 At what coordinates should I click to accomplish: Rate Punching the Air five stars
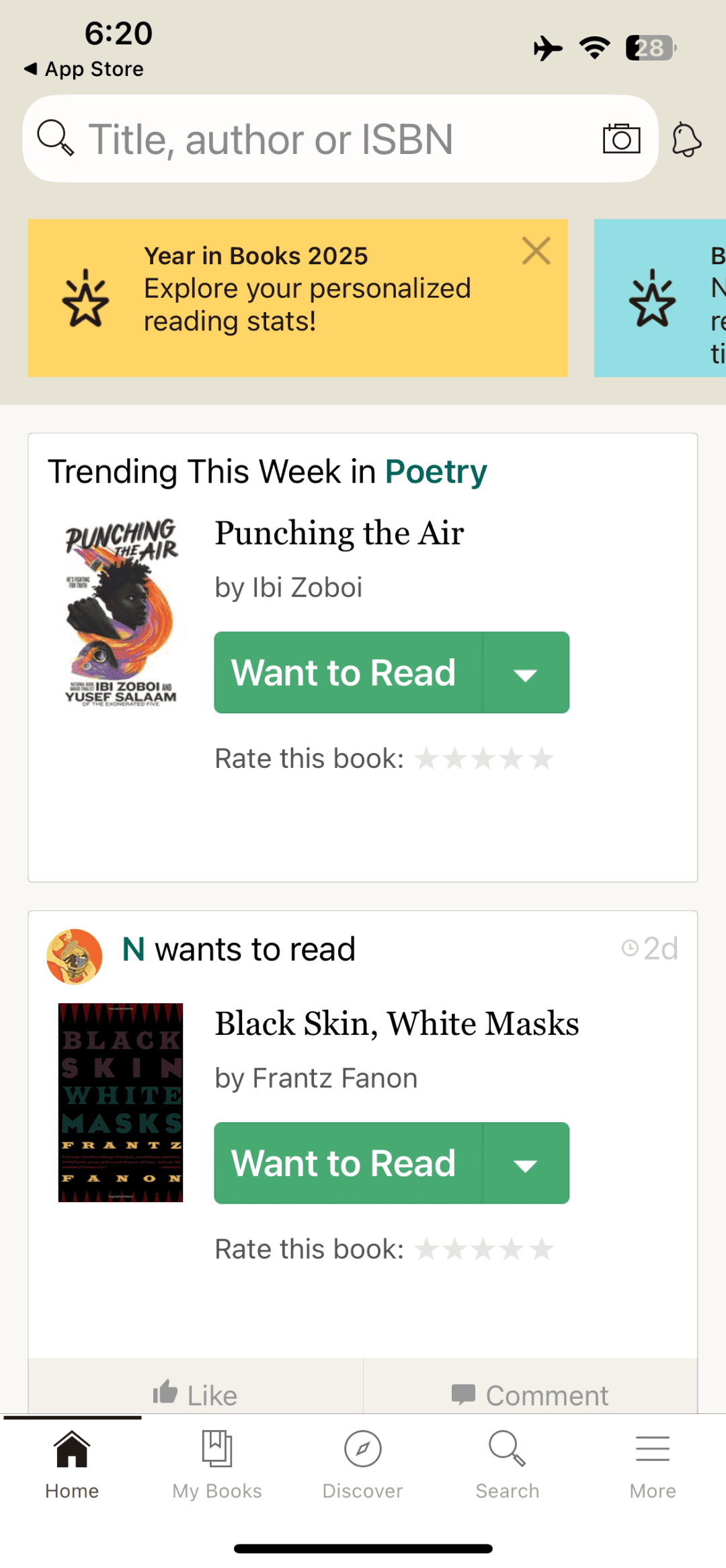(x=541, y=759)
